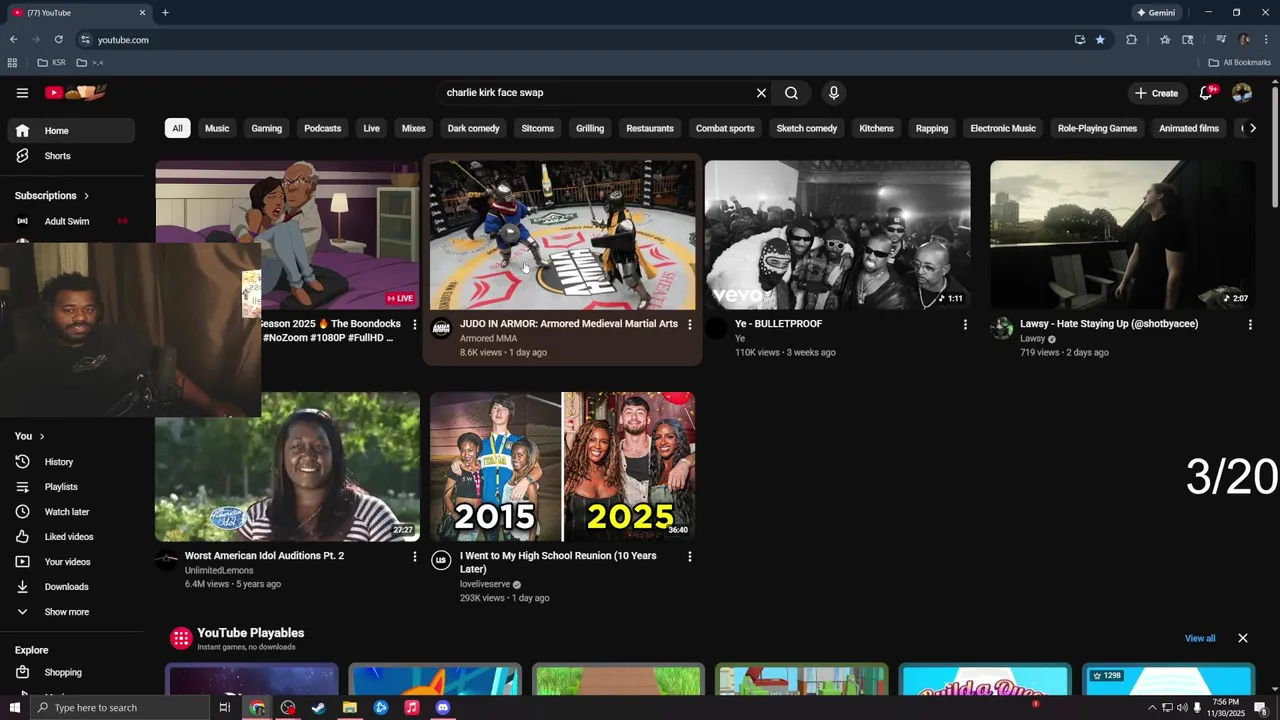Open a new Chrome tab
This screenshot has height=720, width=1280.
165,13
